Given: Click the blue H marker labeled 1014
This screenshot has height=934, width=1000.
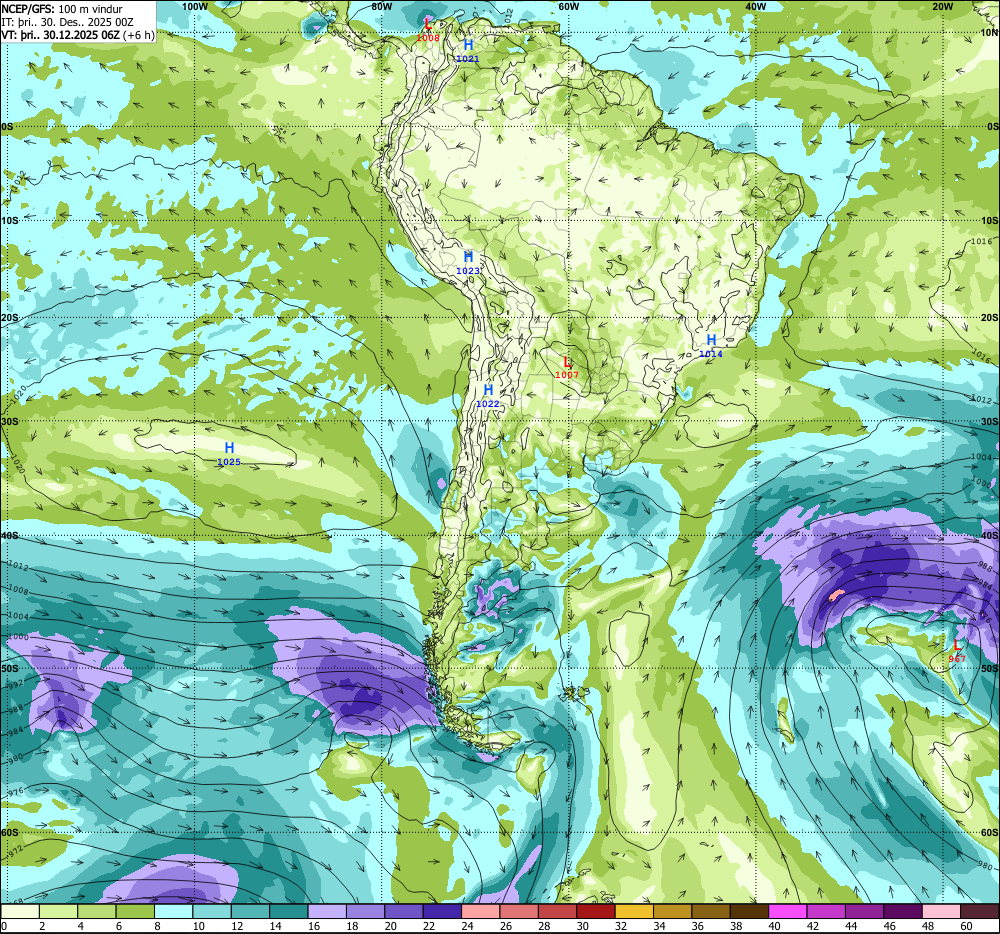Looking at the screenshot, I should point(711,340).
